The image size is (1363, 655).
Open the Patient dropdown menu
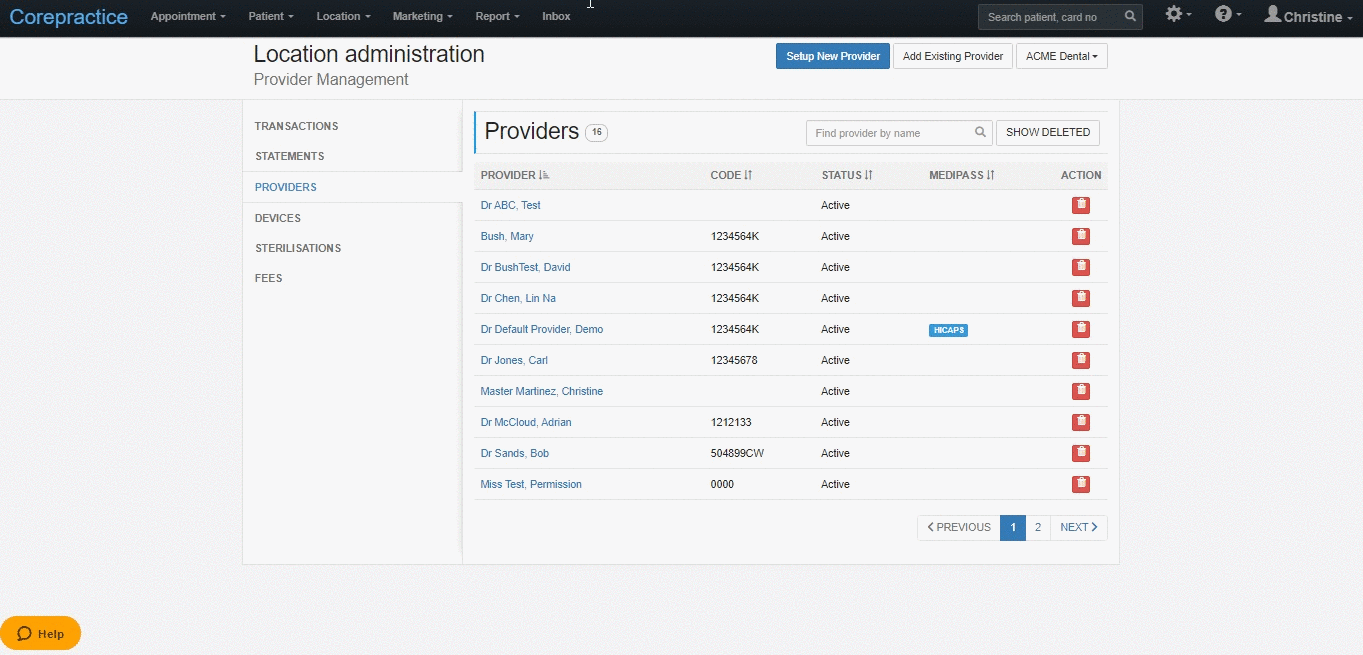271,17
